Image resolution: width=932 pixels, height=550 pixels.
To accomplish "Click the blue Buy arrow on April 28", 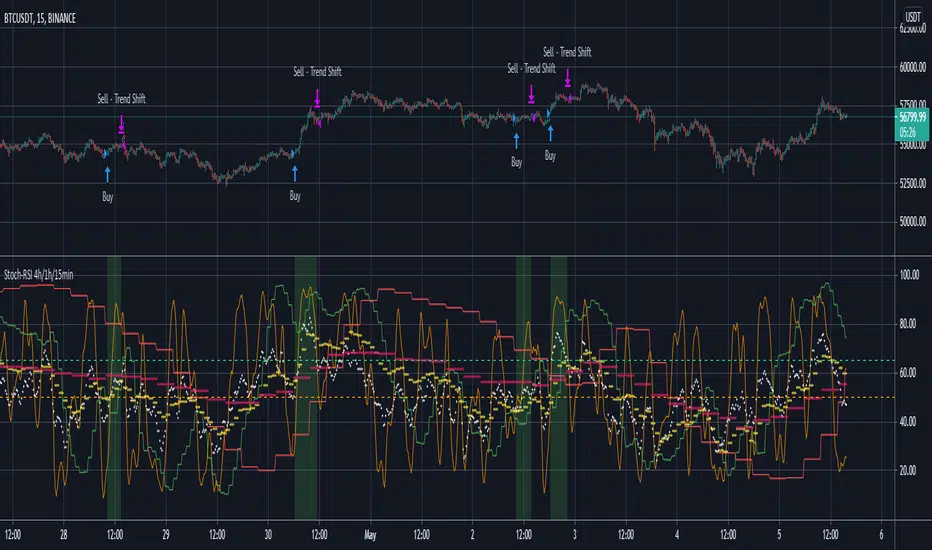I will click(x=108, y=174).
